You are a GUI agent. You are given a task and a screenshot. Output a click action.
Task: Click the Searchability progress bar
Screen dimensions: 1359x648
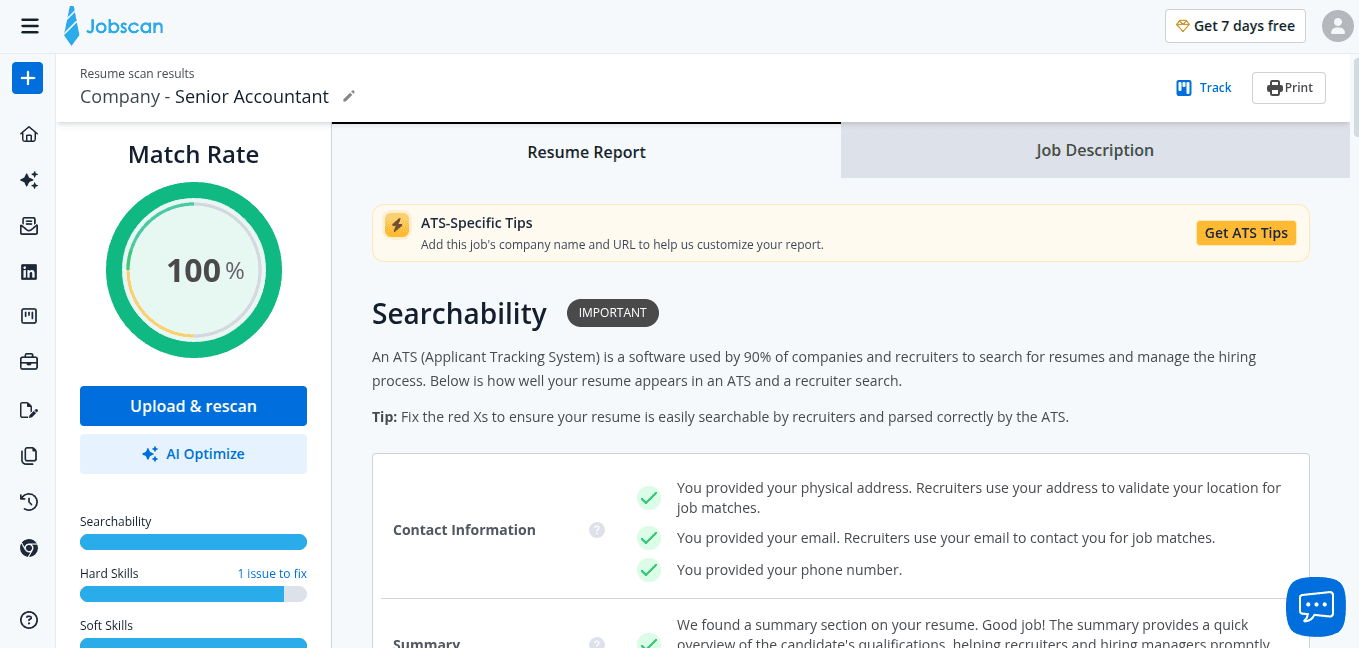click(x=193, y=542)
